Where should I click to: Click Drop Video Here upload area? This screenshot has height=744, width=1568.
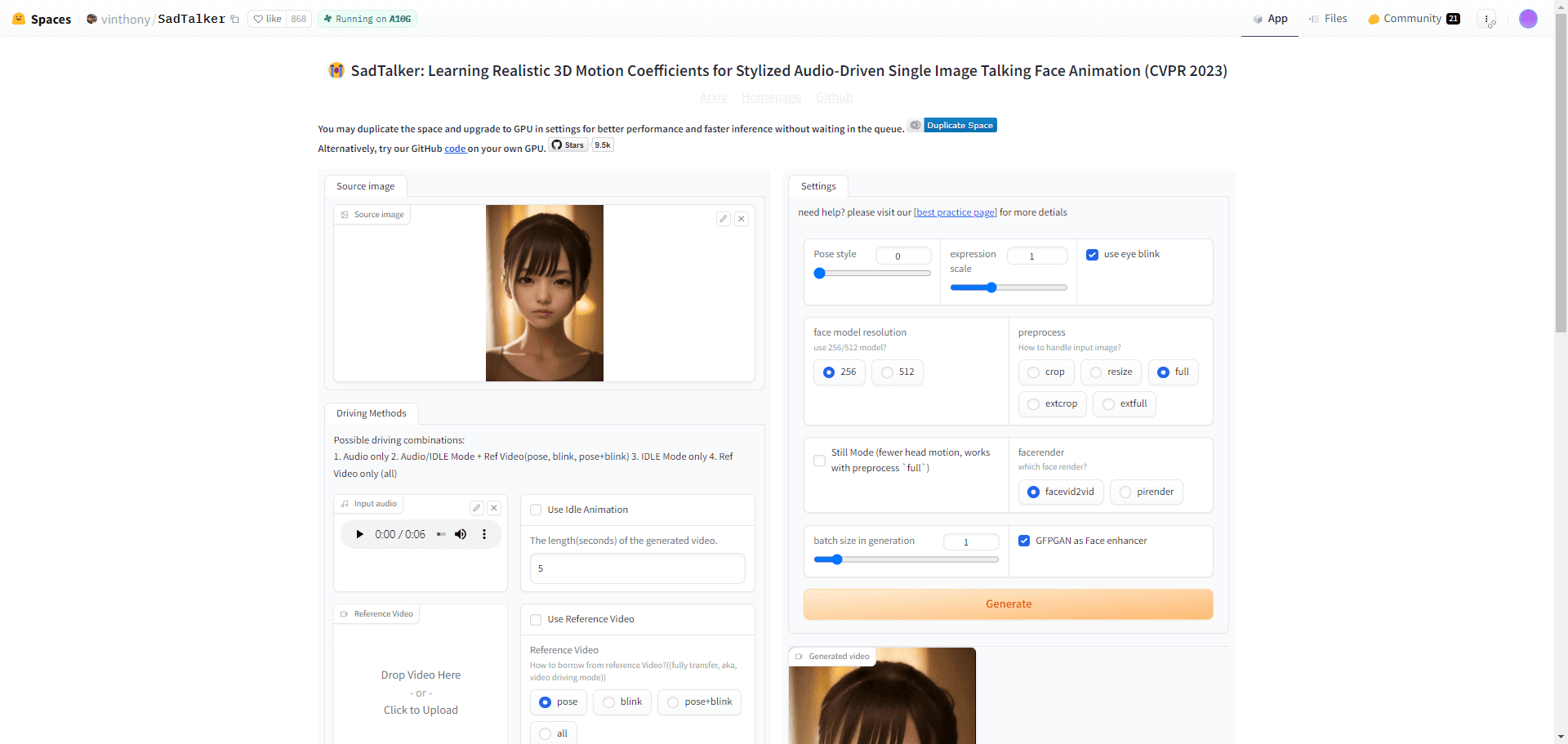pyautogui.click(x=421, y=692)
